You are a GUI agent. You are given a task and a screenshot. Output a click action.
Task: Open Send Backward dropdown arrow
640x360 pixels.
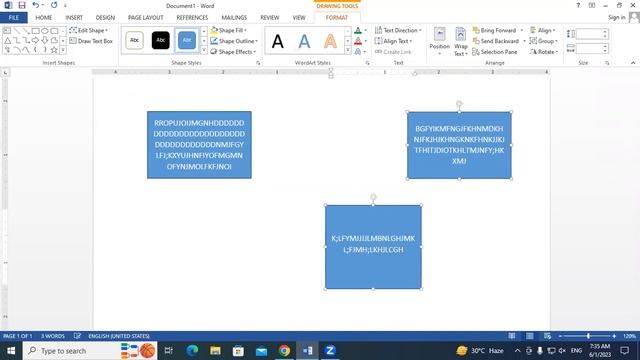coord(524,41)
